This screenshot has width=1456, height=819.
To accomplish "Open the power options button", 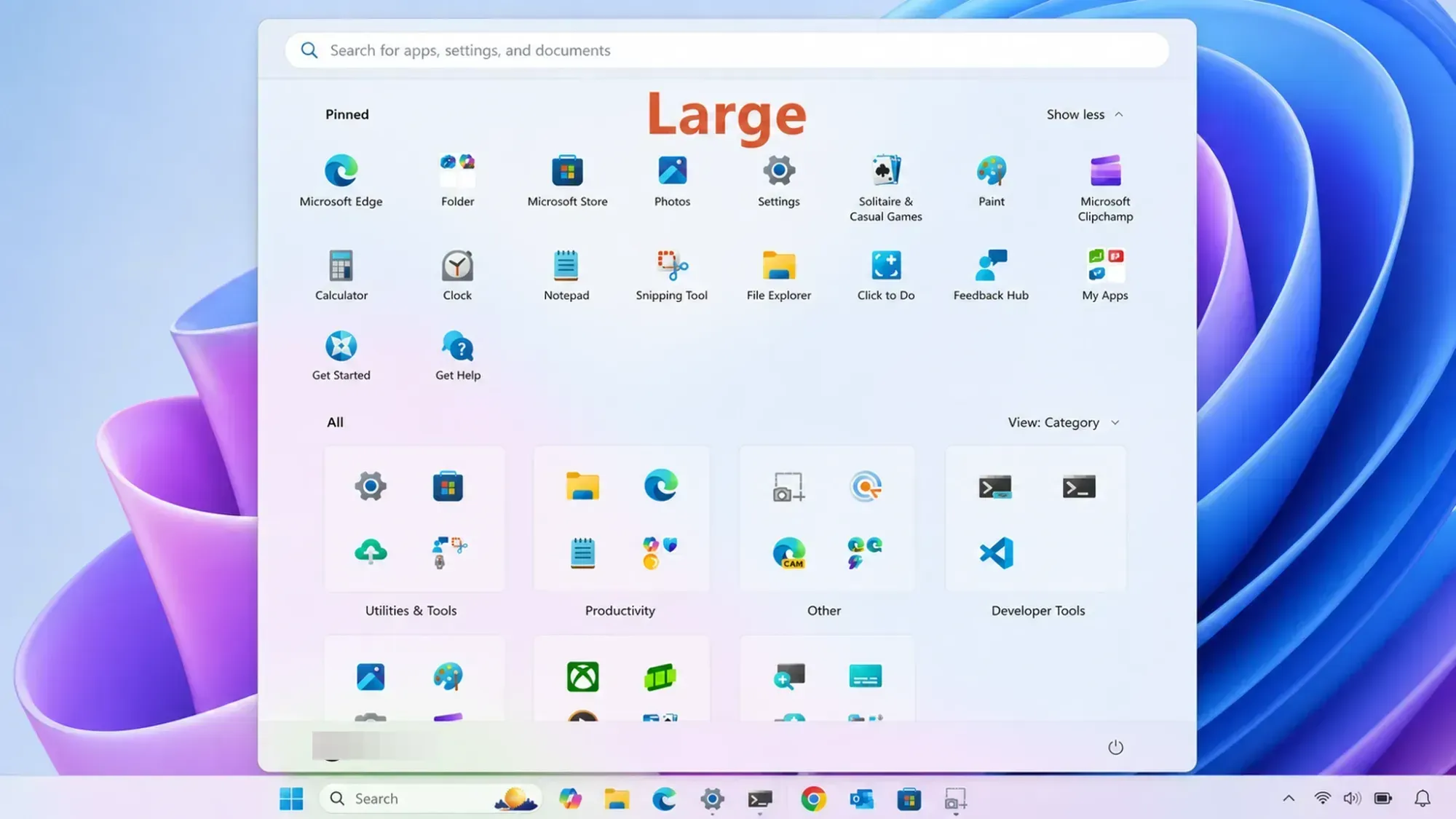I will [1115, 747].
